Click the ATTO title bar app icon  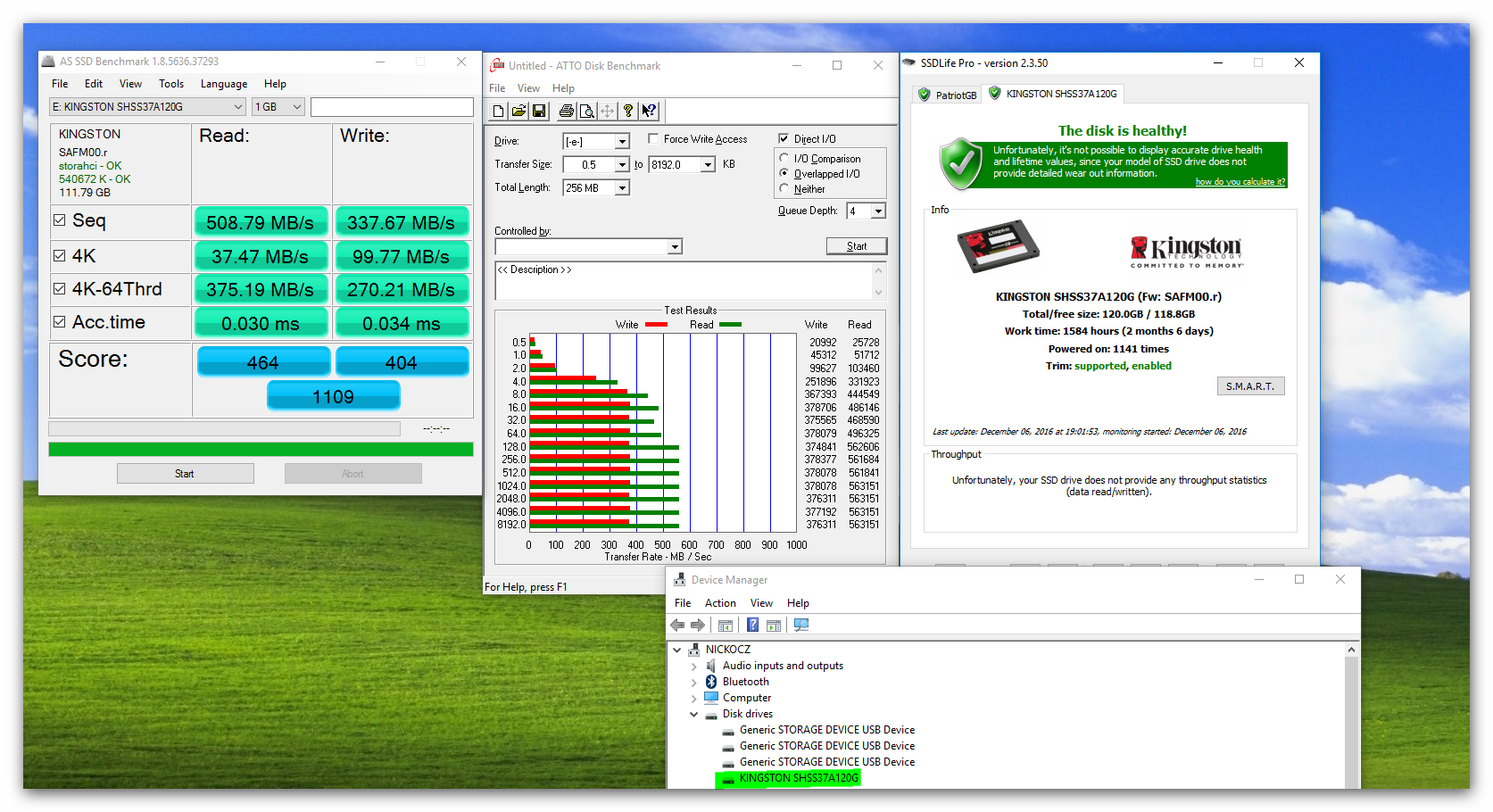click(497, 65)
